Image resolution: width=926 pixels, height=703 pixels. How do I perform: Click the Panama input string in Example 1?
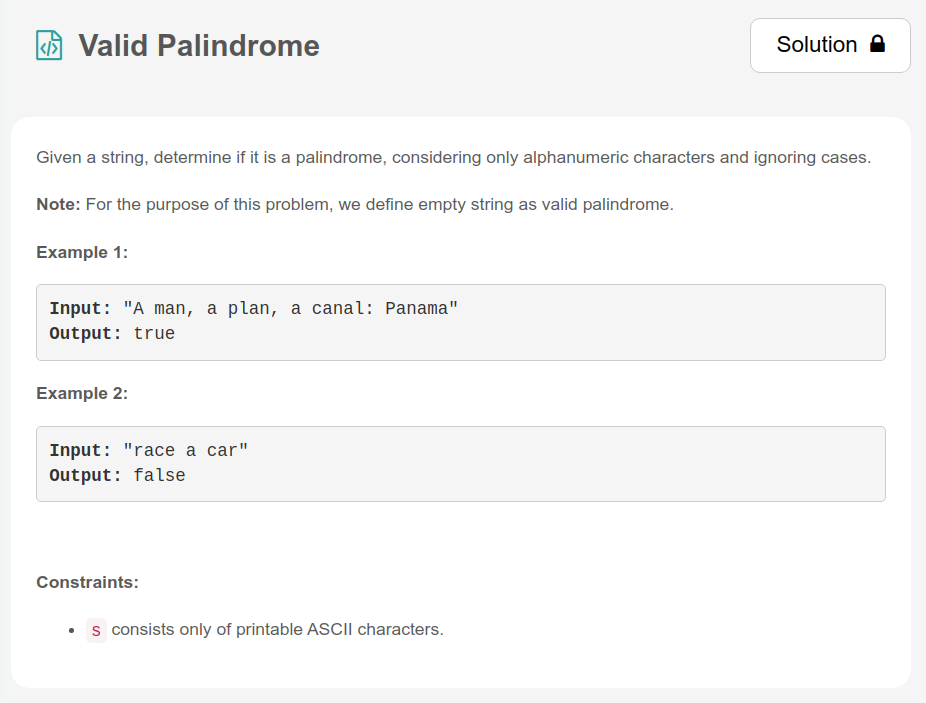pos(290,309)
